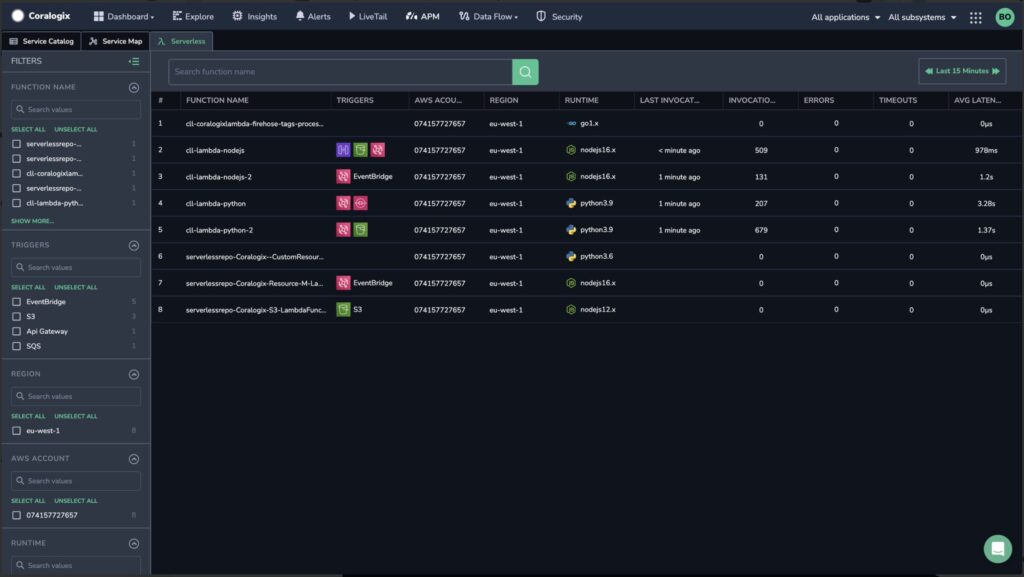This screenshot has width=1024, height=577.
Task: Click S3 icon in serverlessrepo-Coralogix-S3-LambdaFunc row
Action: coord(343,309)
